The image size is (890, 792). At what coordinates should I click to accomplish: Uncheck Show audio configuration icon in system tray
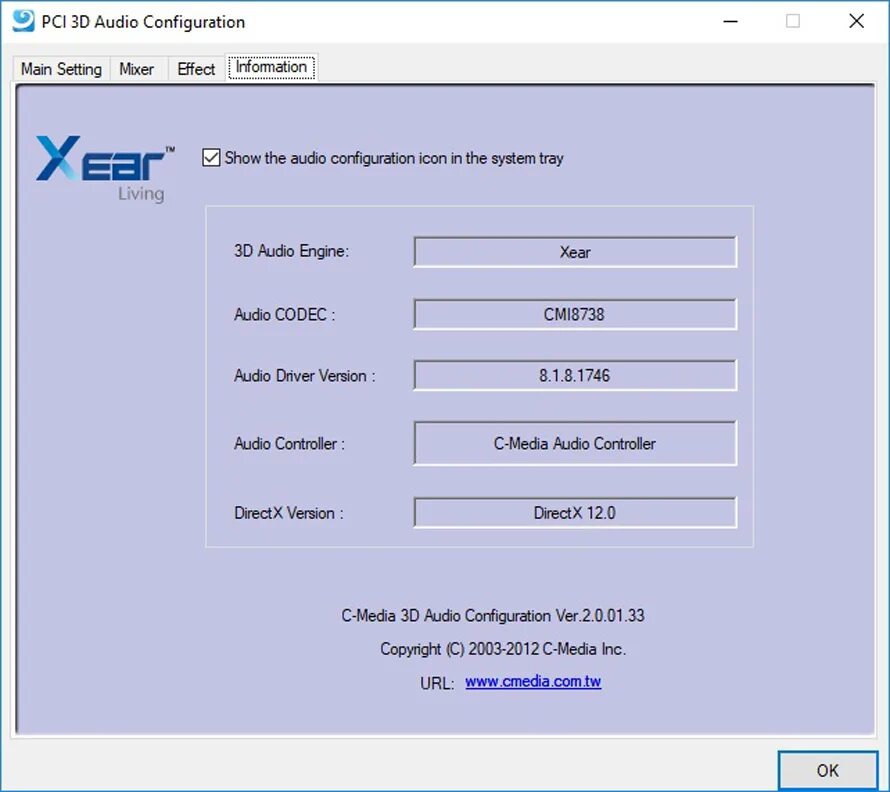pyautogui.click(x=211, y=158)
